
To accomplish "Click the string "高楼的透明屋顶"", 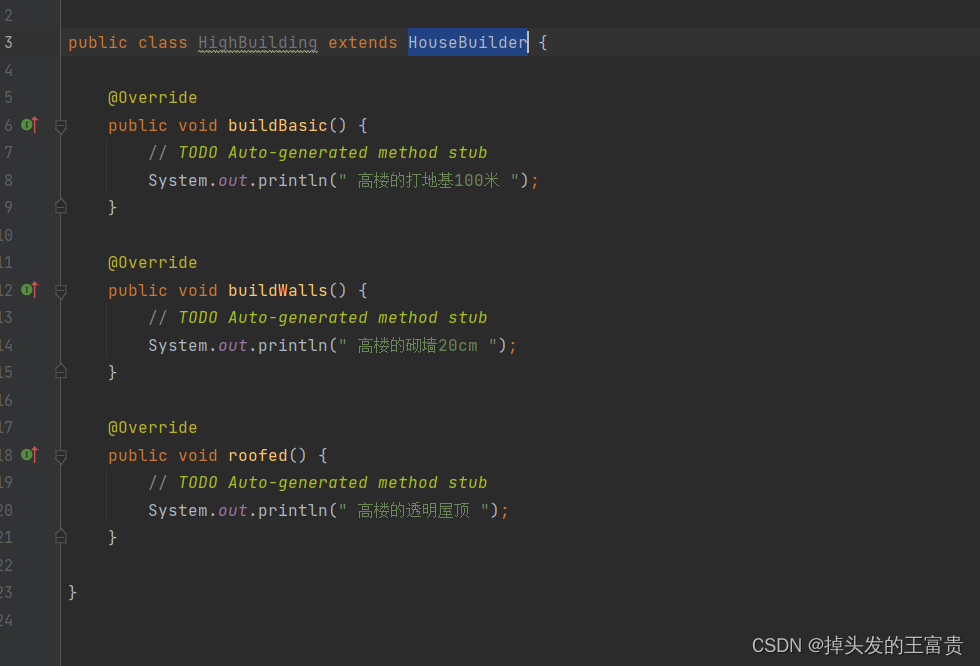I will (413, 510).
